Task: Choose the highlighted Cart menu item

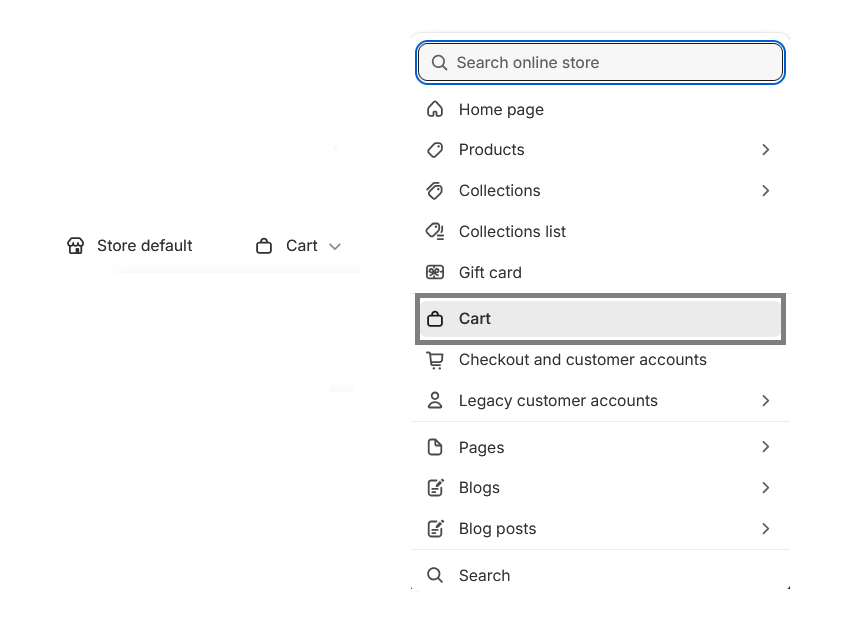Action: tap(600, 319)
